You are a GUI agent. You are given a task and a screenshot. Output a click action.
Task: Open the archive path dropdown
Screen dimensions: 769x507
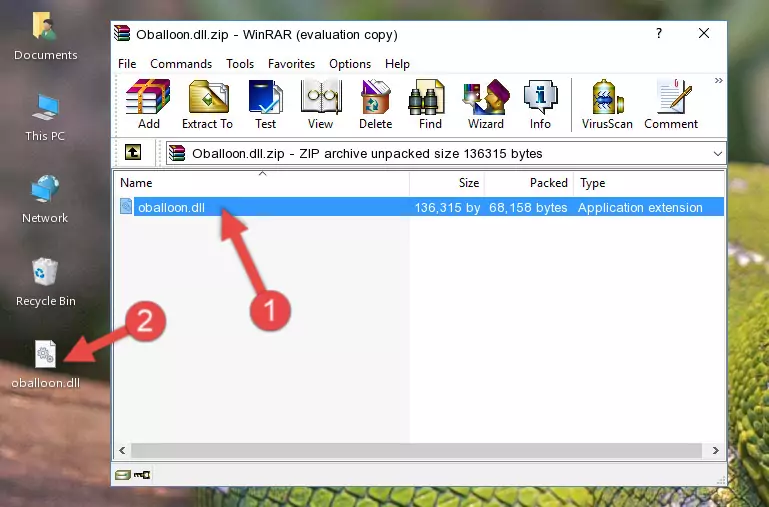coord(718,153)
